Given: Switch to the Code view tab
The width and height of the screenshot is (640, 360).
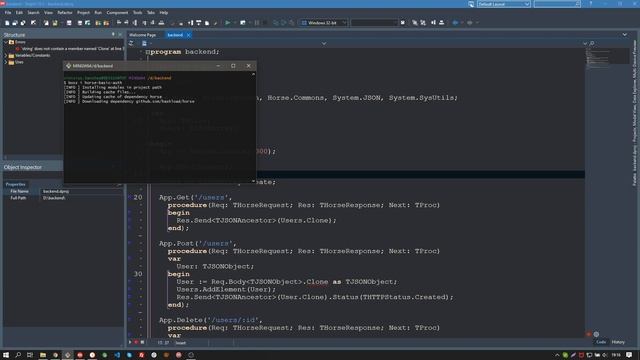Looking at the screenshot, I should (x=601, y=342).
